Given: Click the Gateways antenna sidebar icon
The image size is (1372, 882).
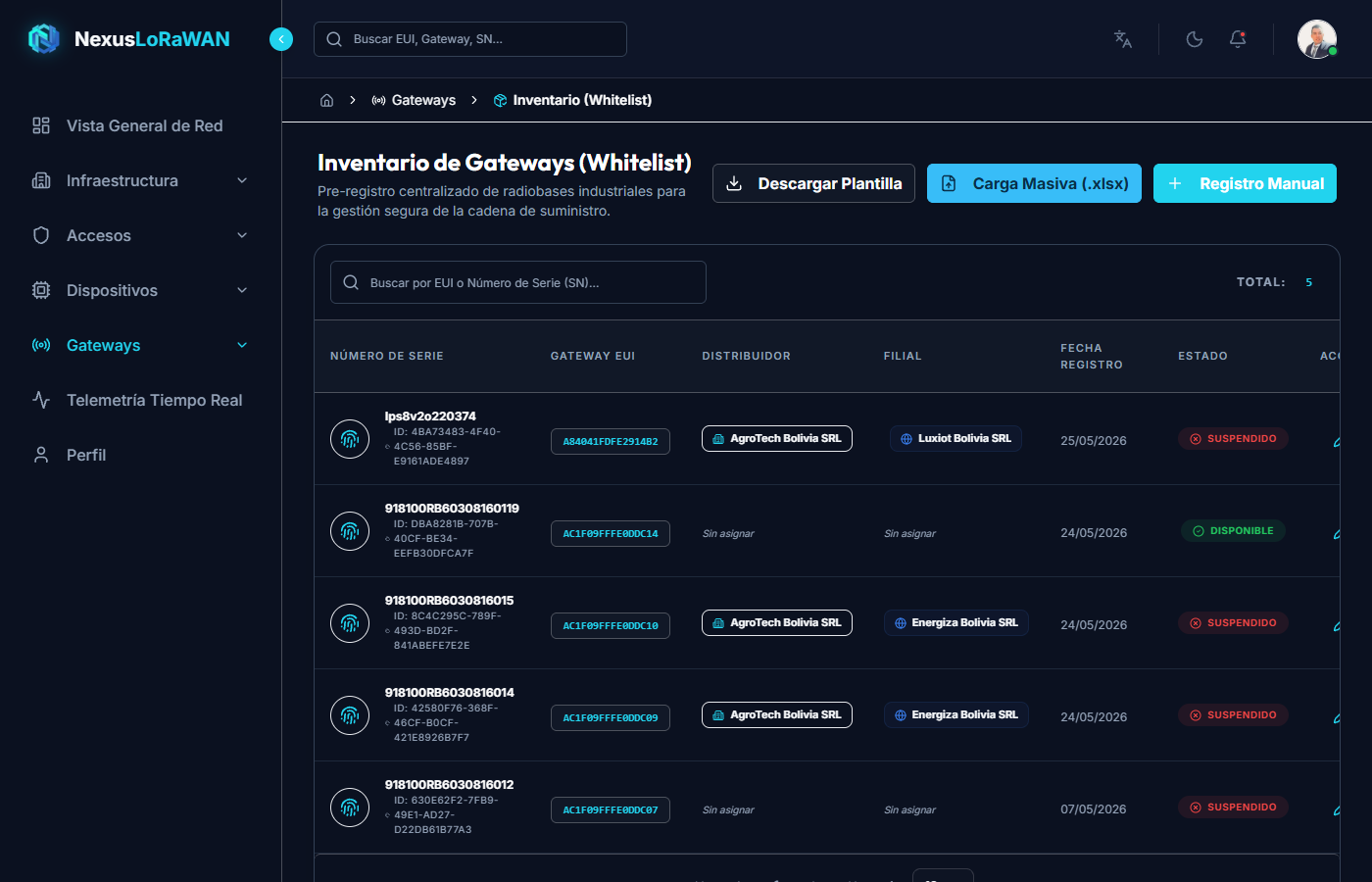Looking at the screenshot, I should click(x=41, y=345).
